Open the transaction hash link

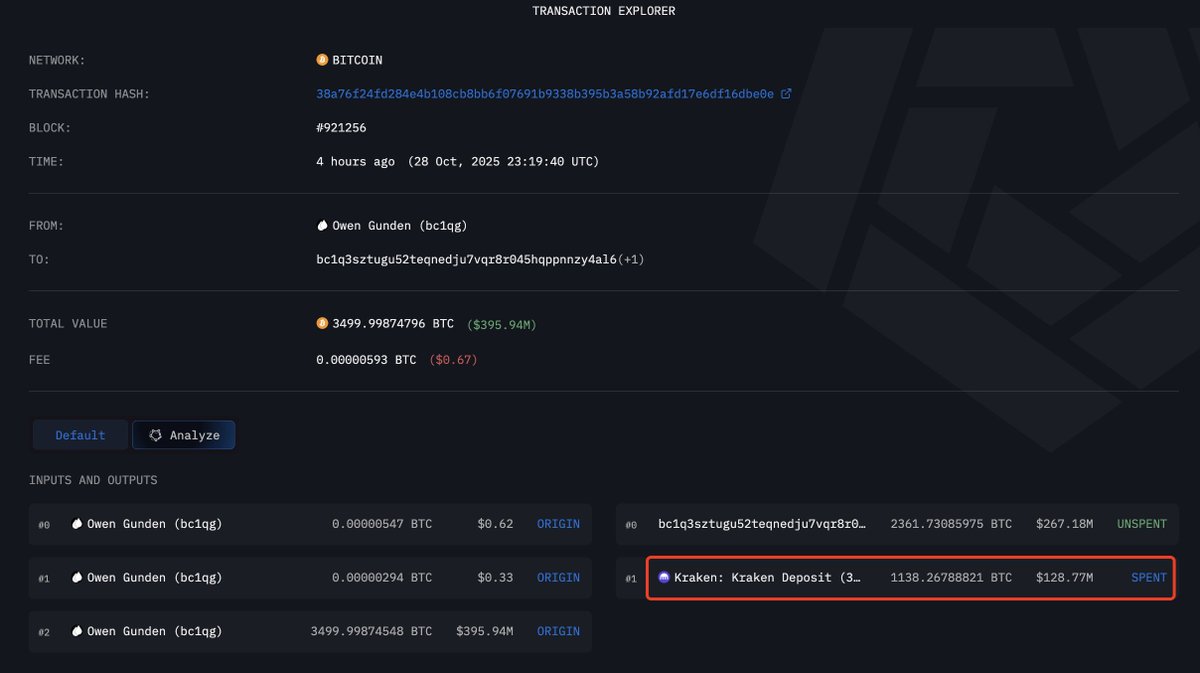545,94
